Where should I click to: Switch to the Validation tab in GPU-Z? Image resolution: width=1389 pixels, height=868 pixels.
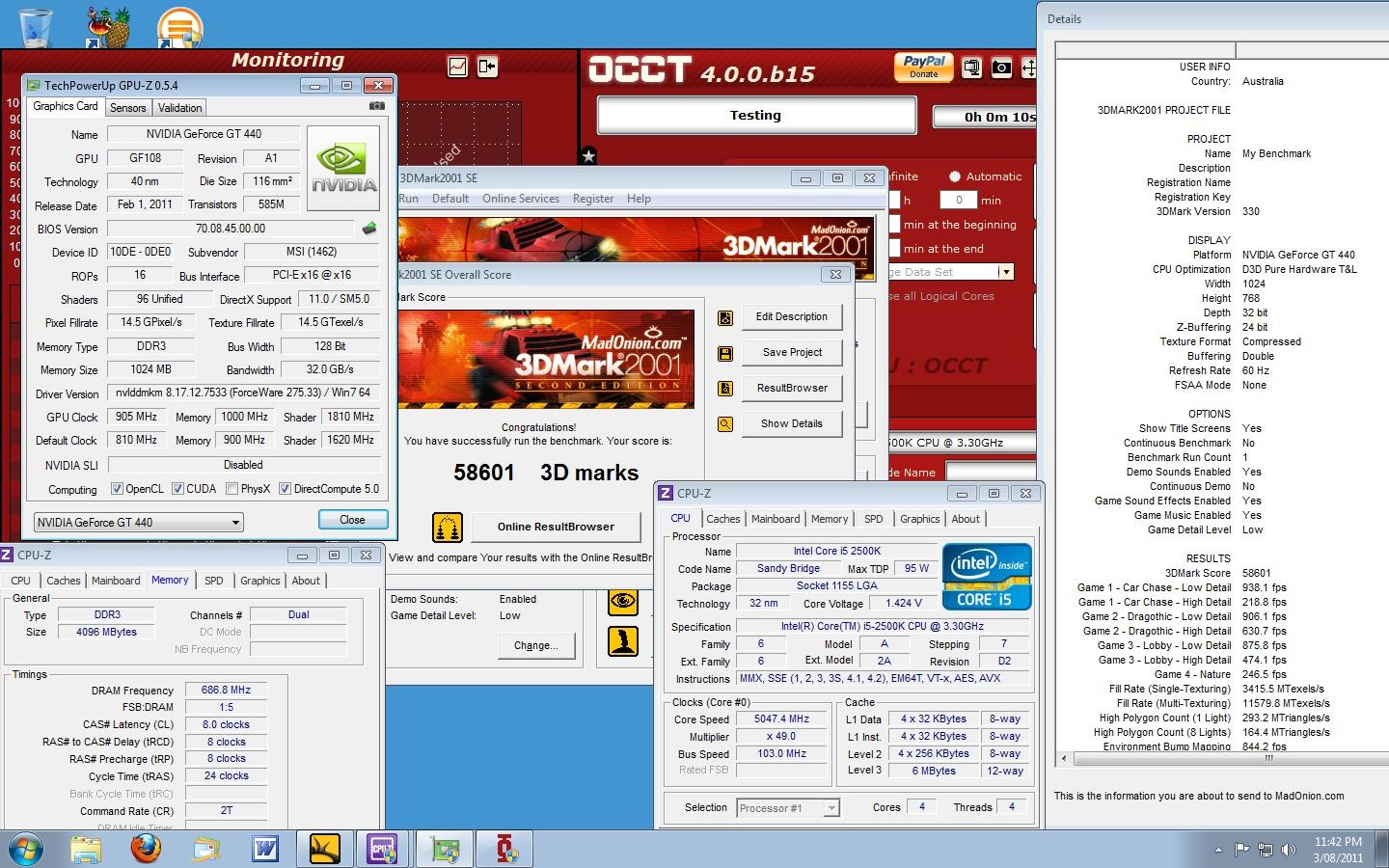point(180,108)
